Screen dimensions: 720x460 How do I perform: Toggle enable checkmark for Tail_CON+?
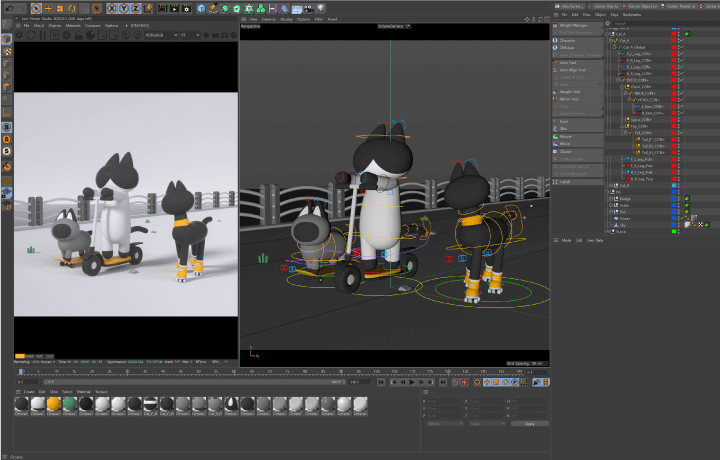682,133
